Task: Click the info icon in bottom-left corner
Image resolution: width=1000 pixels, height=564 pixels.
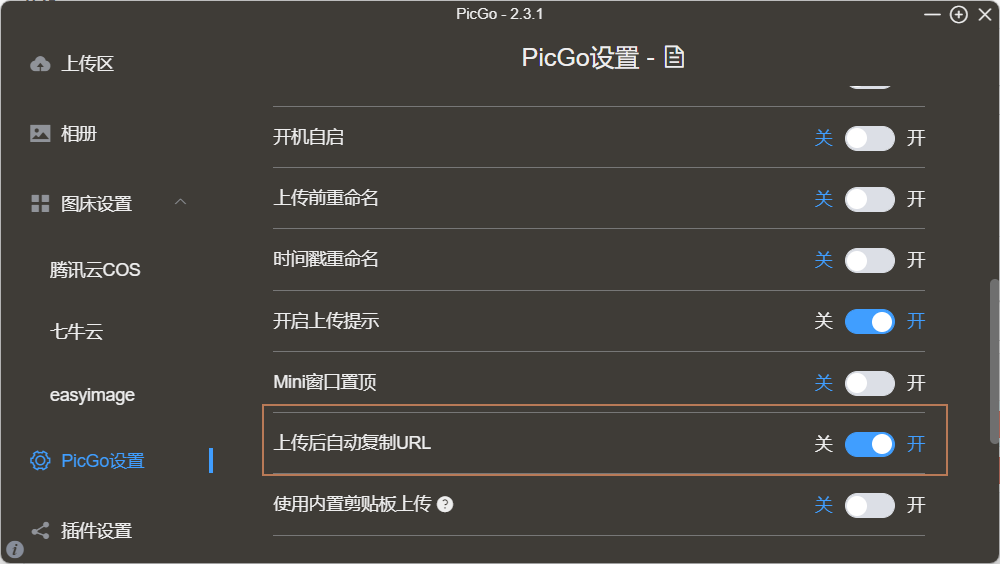Action: pyautogui.click(x=15, y=549)
